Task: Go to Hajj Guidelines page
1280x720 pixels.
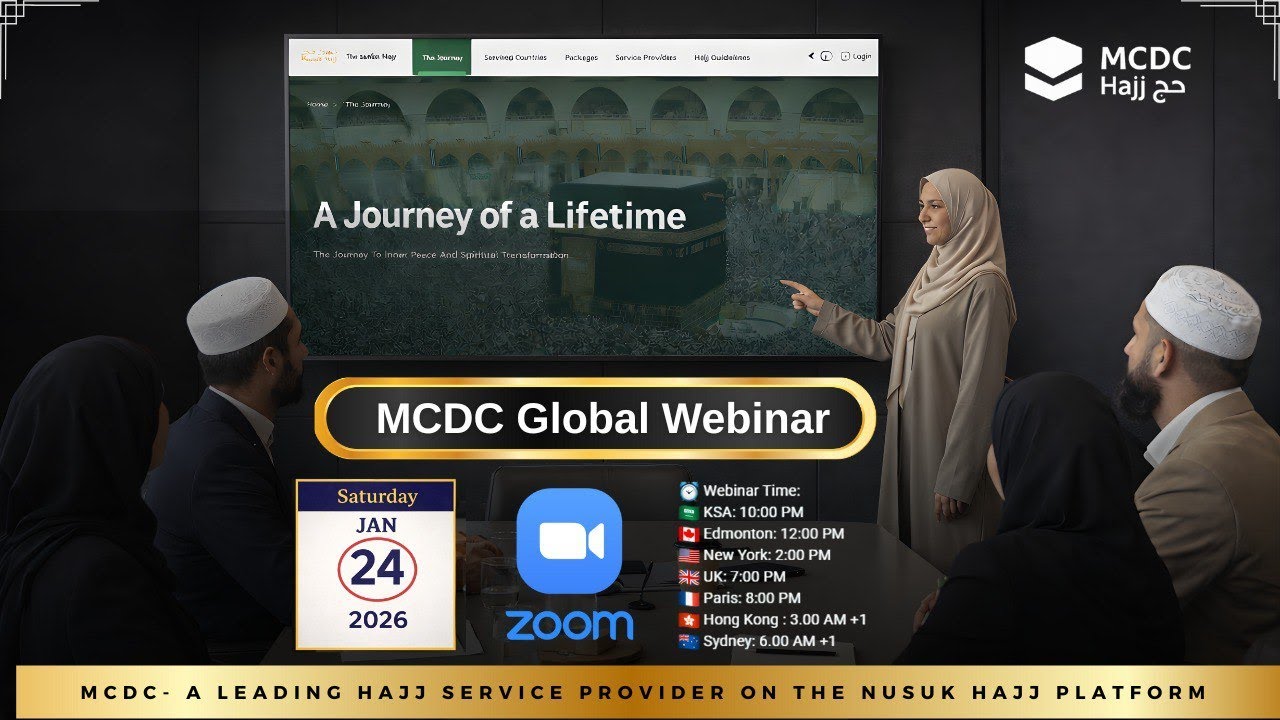Action: coord(722,58)
